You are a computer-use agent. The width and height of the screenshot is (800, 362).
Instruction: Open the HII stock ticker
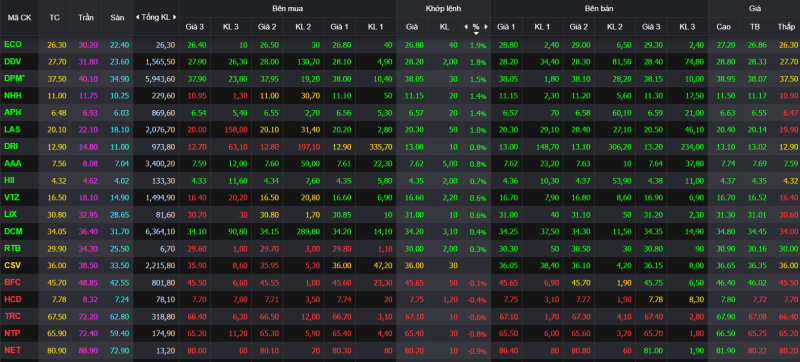tap(10, 180)
